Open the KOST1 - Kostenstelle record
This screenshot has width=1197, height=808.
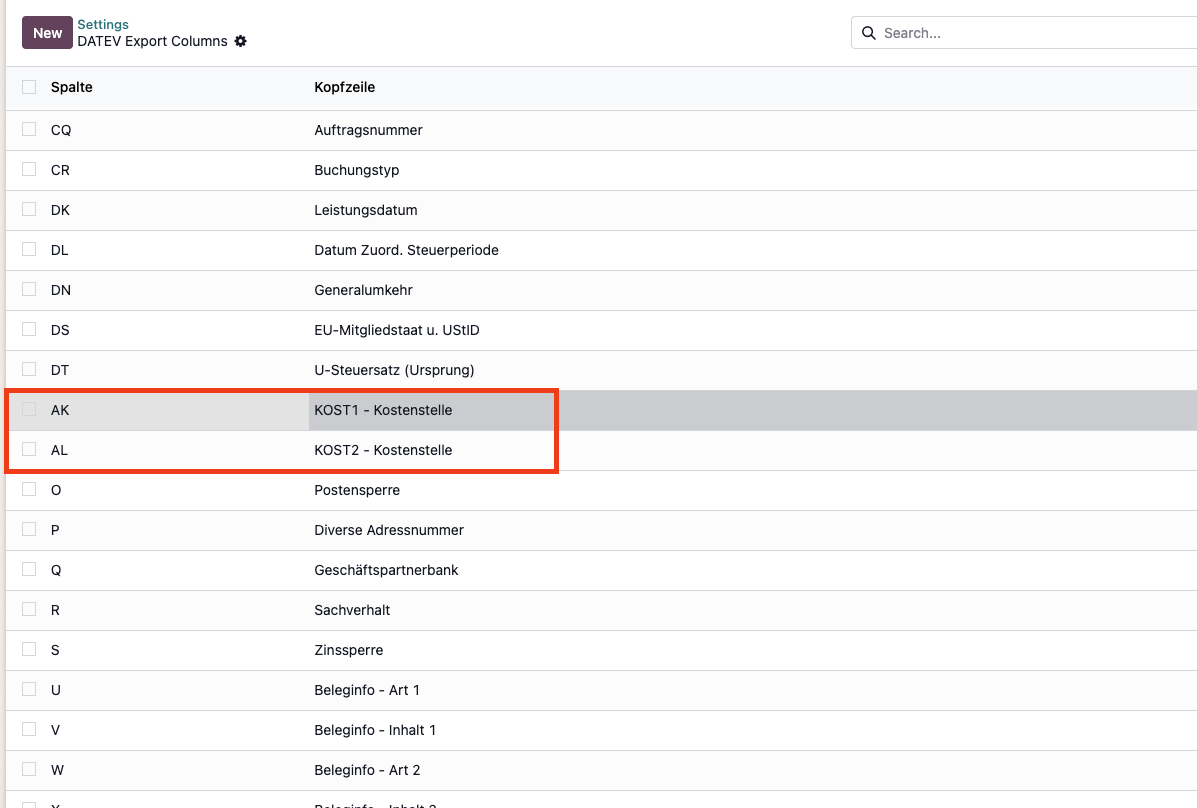(383, 410)
